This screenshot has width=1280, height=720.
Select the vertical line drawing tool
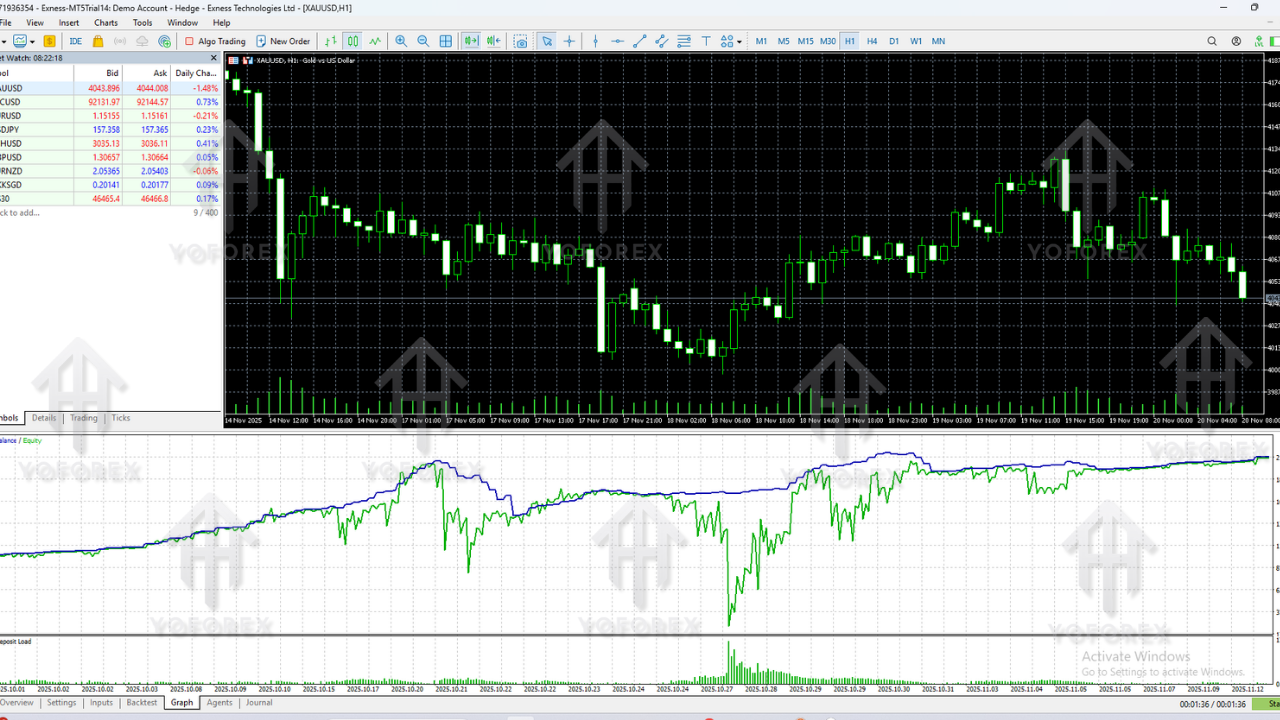[x=596, y=41]
